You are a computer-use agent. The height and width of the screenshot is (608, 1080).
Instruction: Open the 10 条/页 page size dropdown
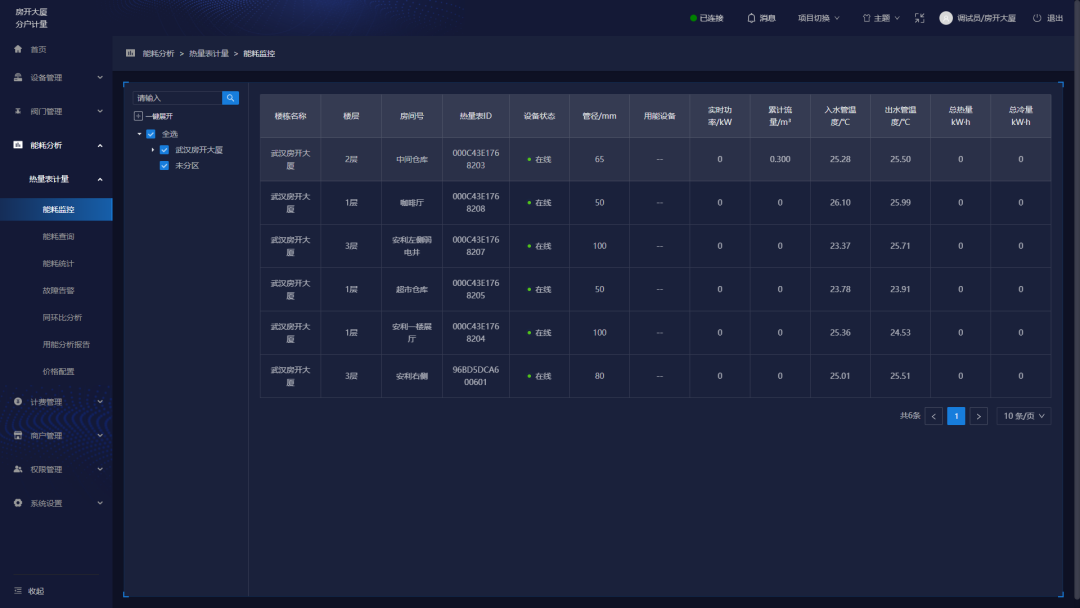(1024, 416)
